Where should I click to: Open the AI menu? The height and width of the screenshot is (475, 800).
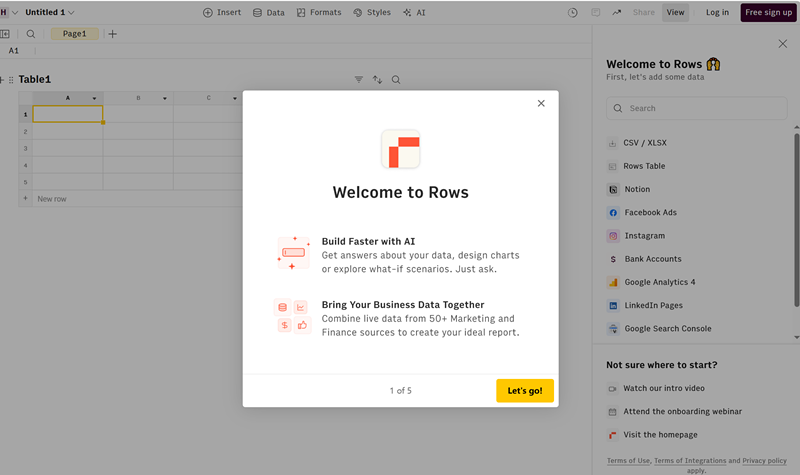point(414,12)
